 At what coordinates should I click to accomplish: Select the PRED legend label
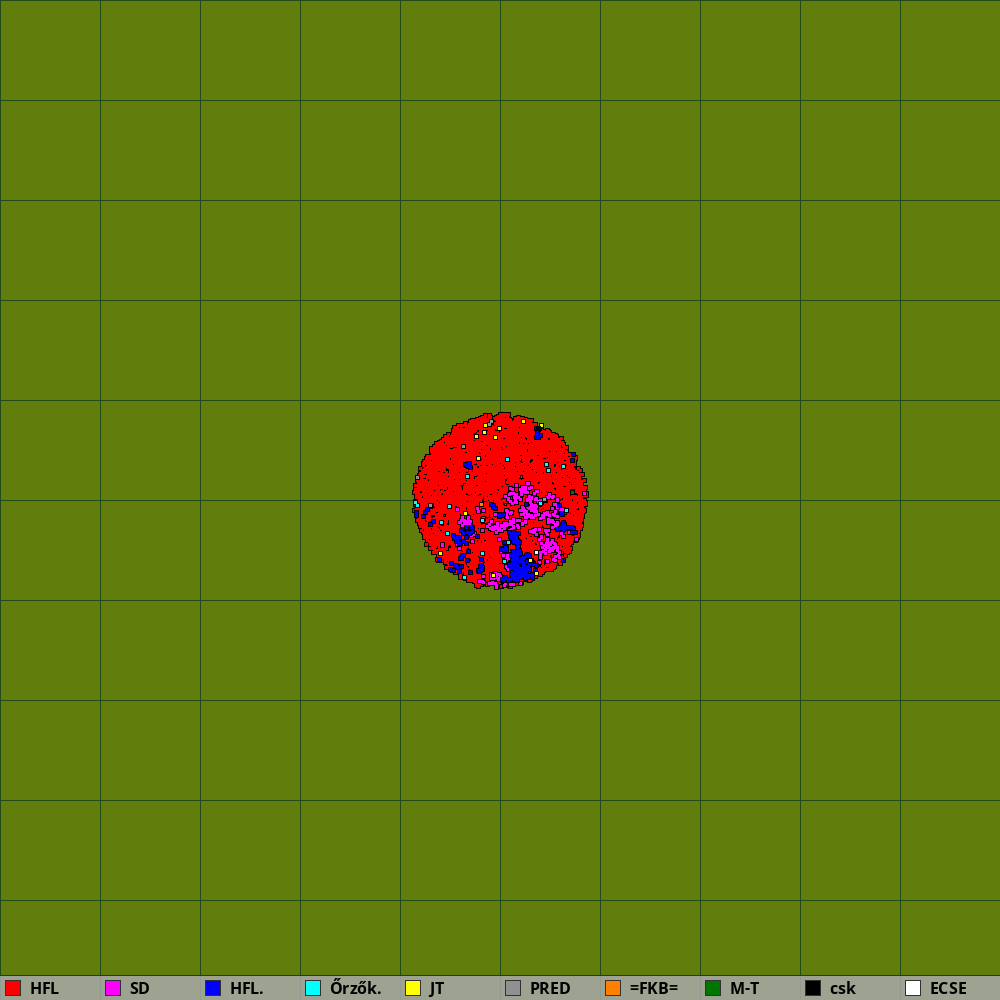[x=550, y=989]
